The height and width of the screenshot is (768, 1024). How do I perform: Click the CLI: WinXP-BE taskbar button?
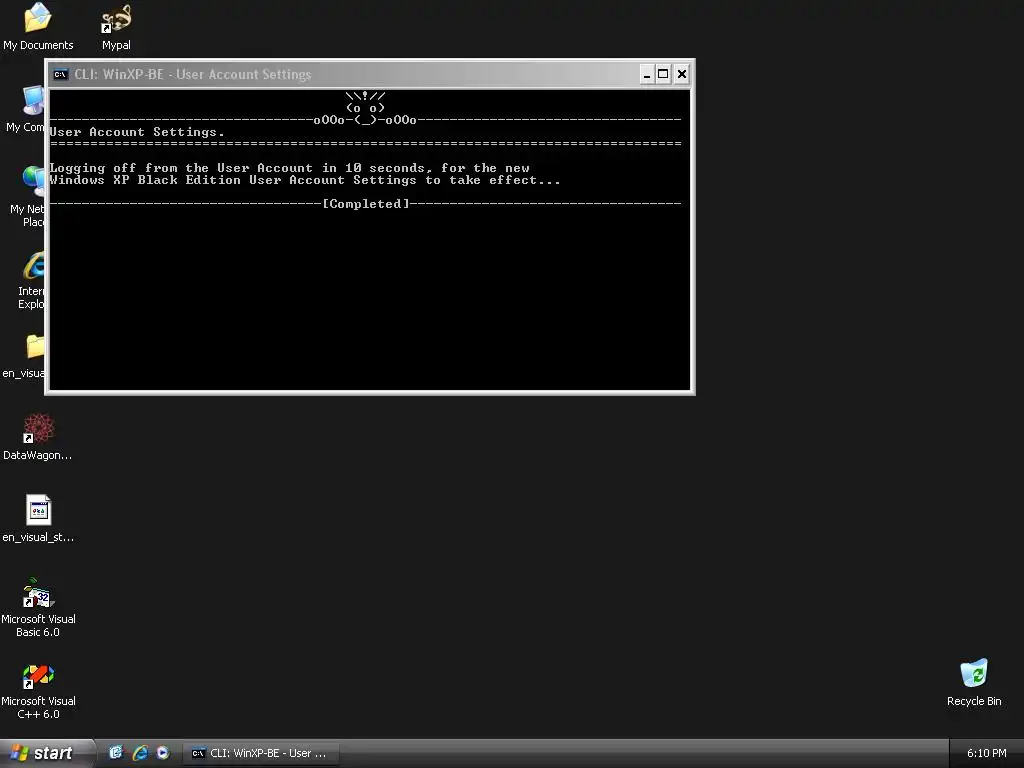coord(260,753)
